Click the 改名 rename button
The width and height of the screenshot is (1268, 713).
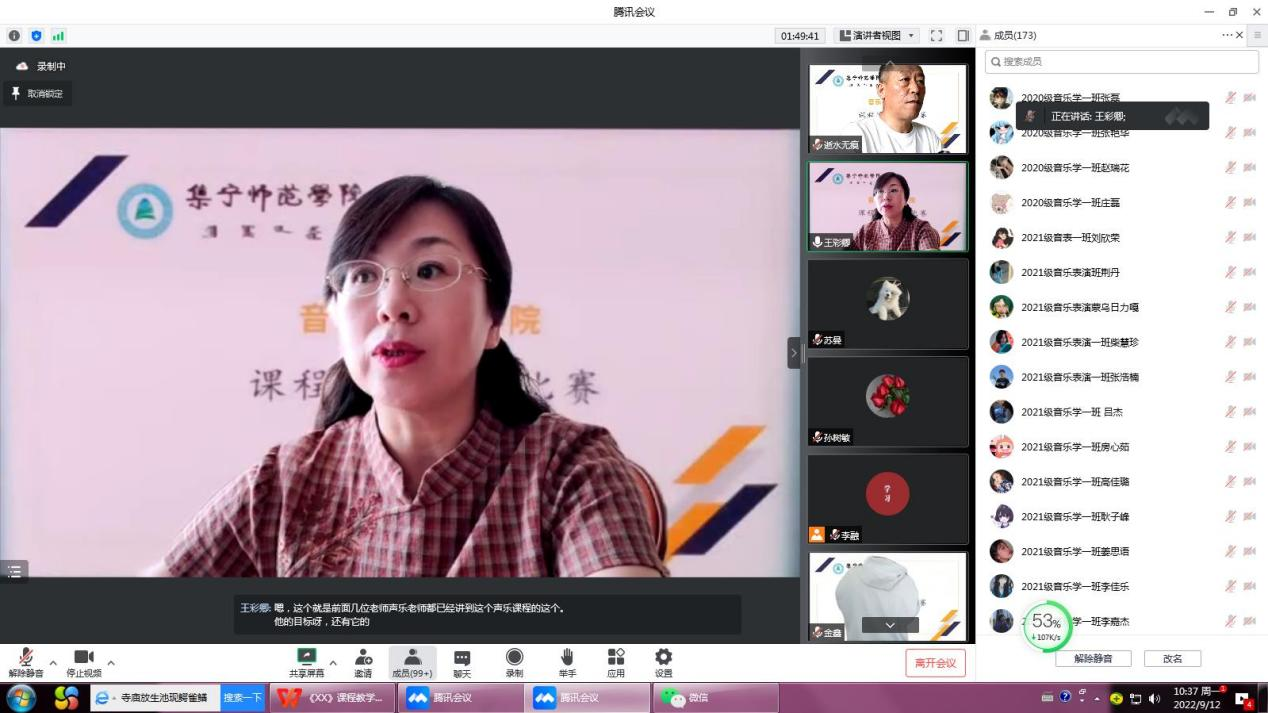[1172, 659]
